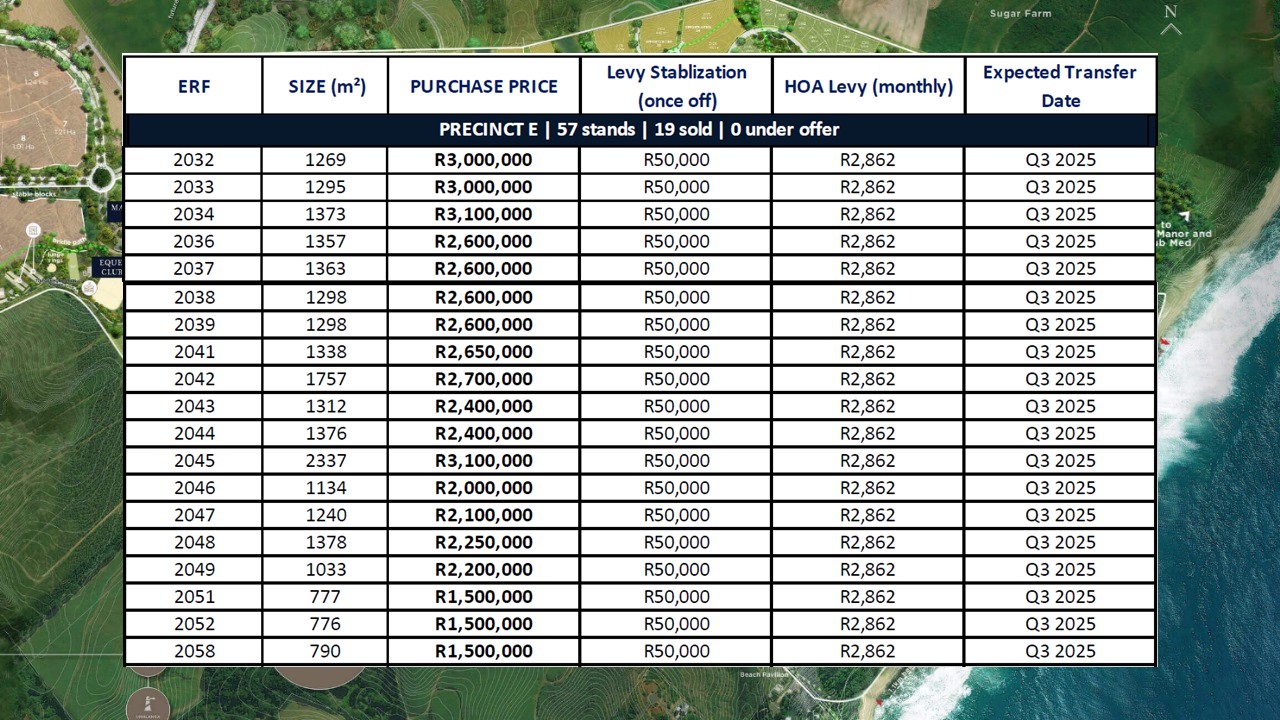This screenshot has height=720, width=1280.
Task: Click ERF number 2037
Action: click(x=194, y=268)
